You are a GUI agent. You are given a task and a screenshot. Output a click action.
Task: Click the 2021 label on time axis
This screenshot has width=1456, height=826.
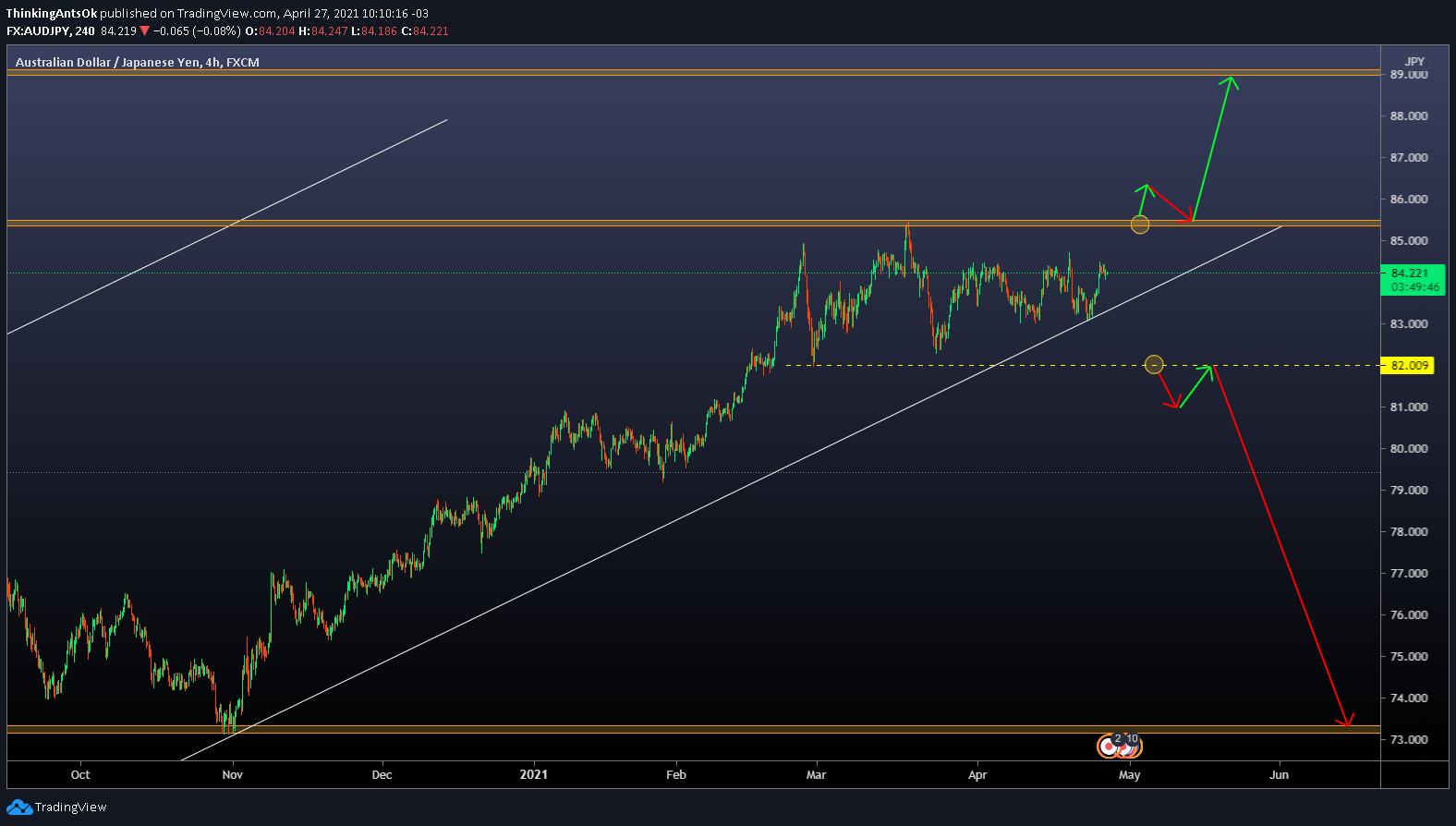(534, 775)
